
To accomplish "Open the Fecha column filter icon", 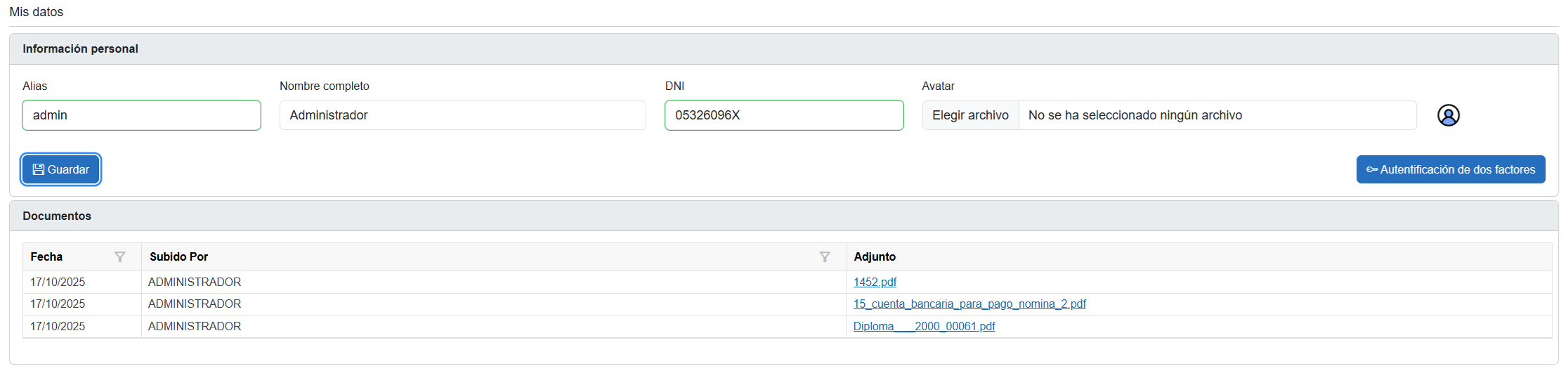I will 120,257.
